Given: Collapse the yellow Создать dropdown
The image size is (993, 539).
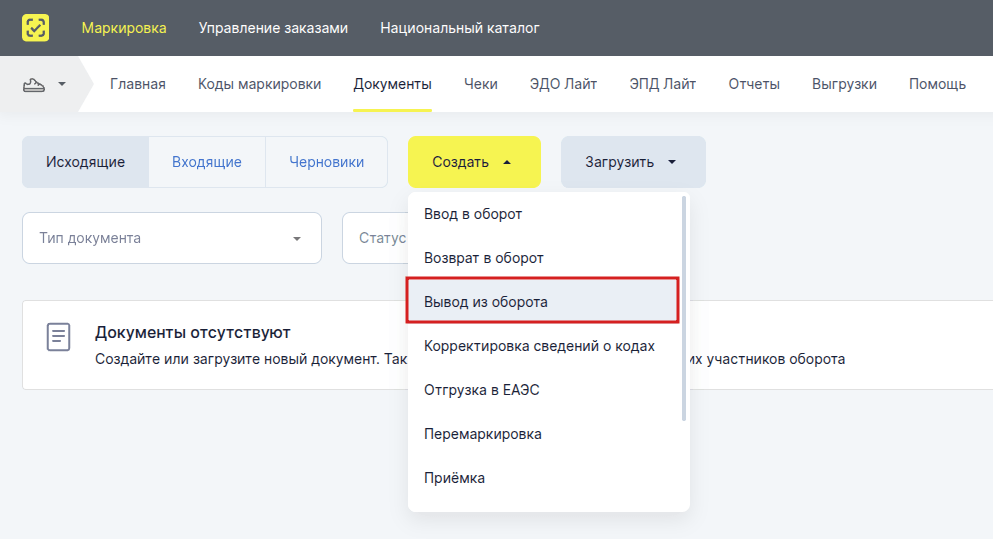Looking at the screenshot, I should (x=474, y=162).
